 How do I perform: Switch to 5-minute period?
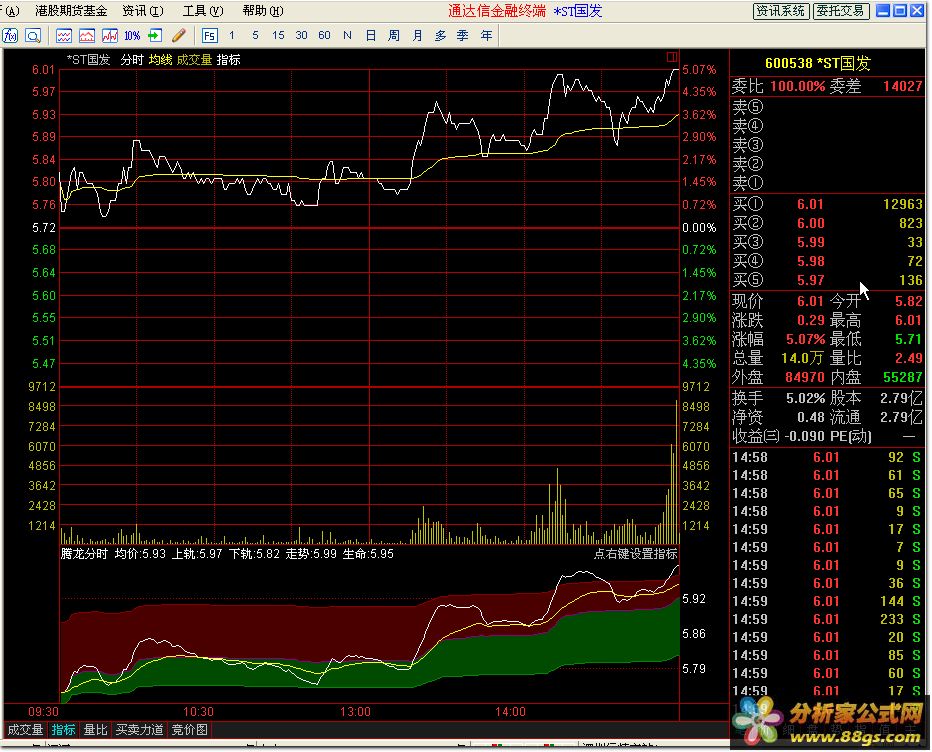pyautogui.click(x=255, y=36)
